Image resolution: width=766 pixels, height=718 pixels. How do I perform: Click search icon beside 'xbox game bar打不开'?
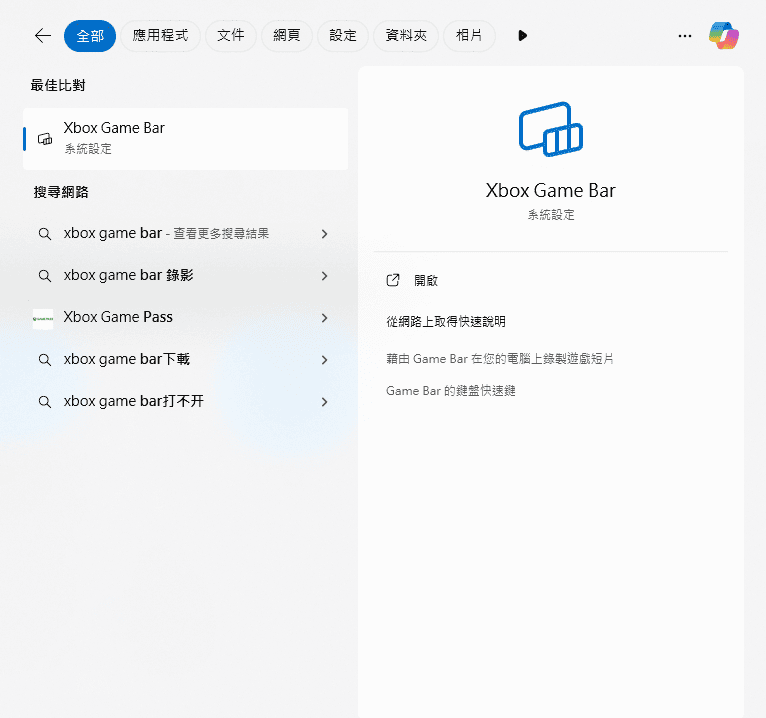[44, 402]
